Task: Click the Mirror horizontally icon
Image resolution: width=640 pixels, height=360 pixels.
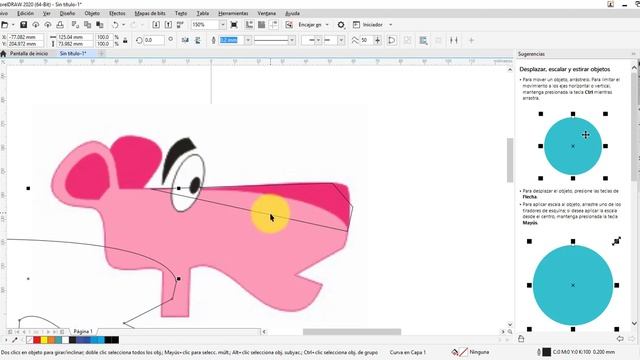Action: tap(185, 40)
